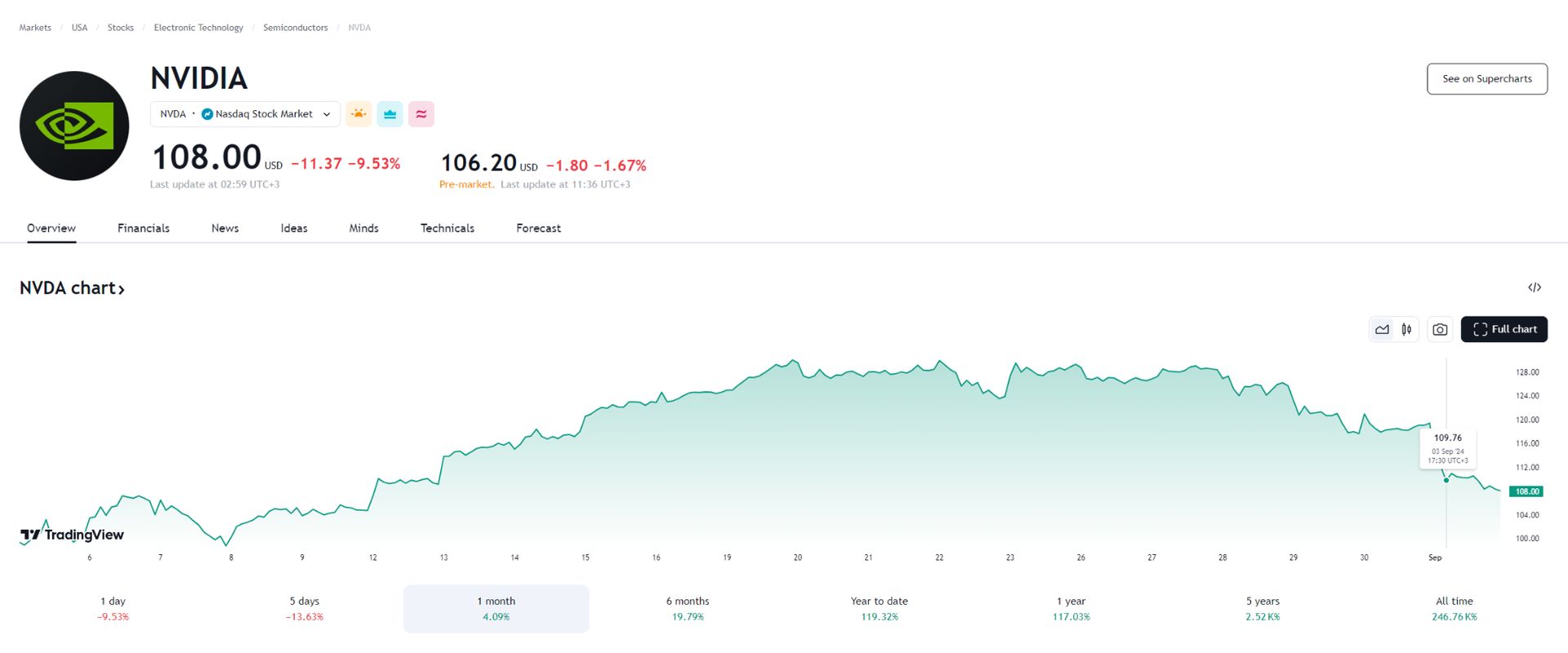This screenshot has width=1568, height=653.
Task: Open the Minds tab
Action: pos(364,229)
